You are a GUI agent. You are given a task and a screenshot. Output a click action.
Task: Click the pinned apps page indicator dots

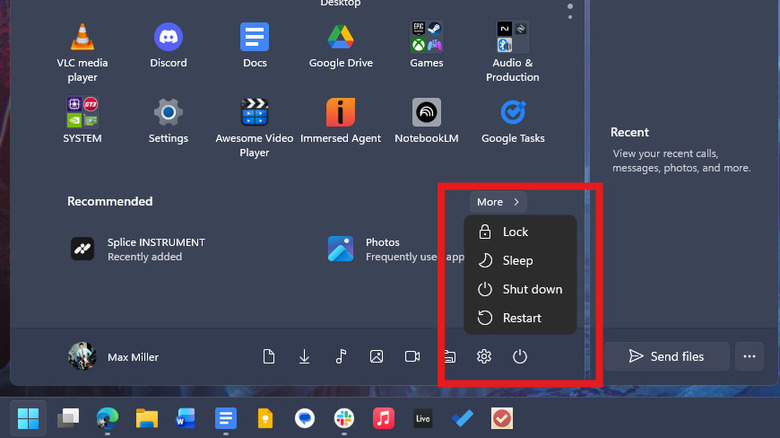click(x=570, y=11)
